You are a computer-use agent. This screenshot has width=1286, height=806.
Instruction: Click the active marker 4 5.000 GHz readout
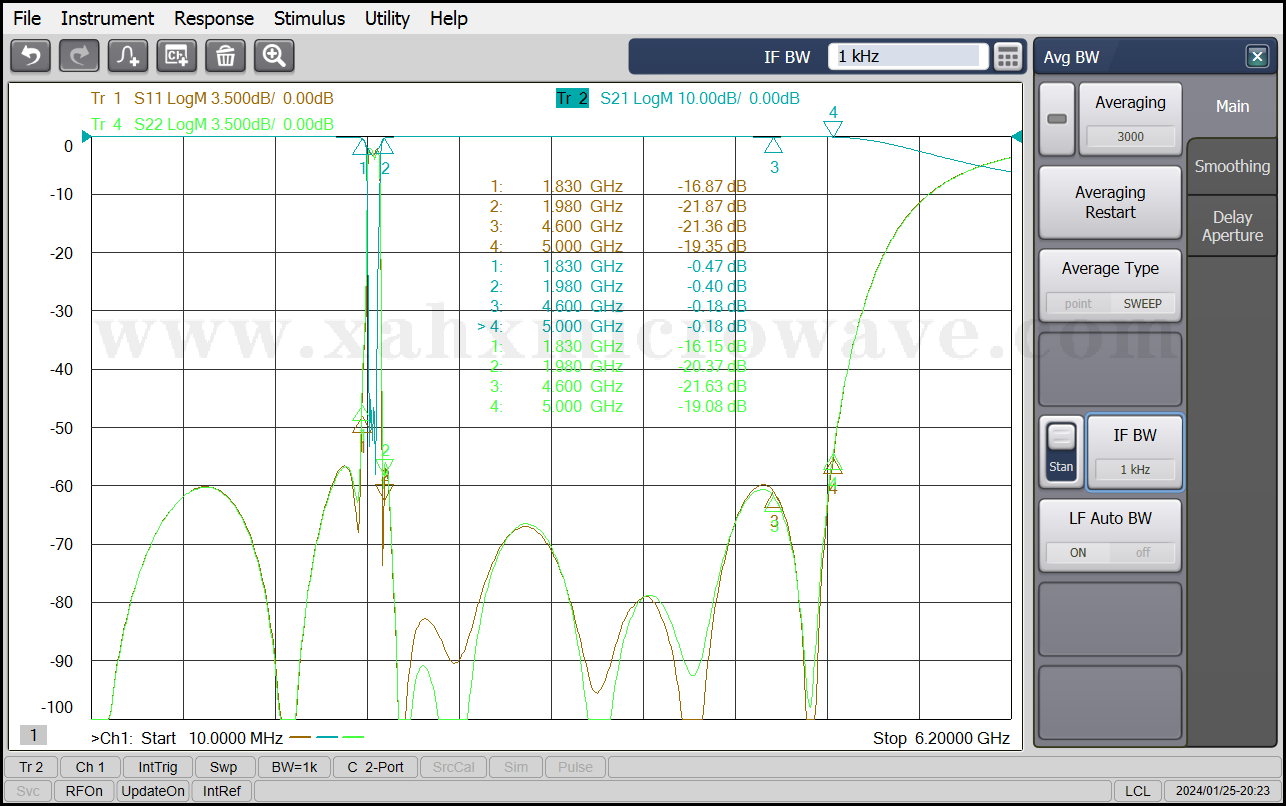pyautogui.click(x=612, y=326)
